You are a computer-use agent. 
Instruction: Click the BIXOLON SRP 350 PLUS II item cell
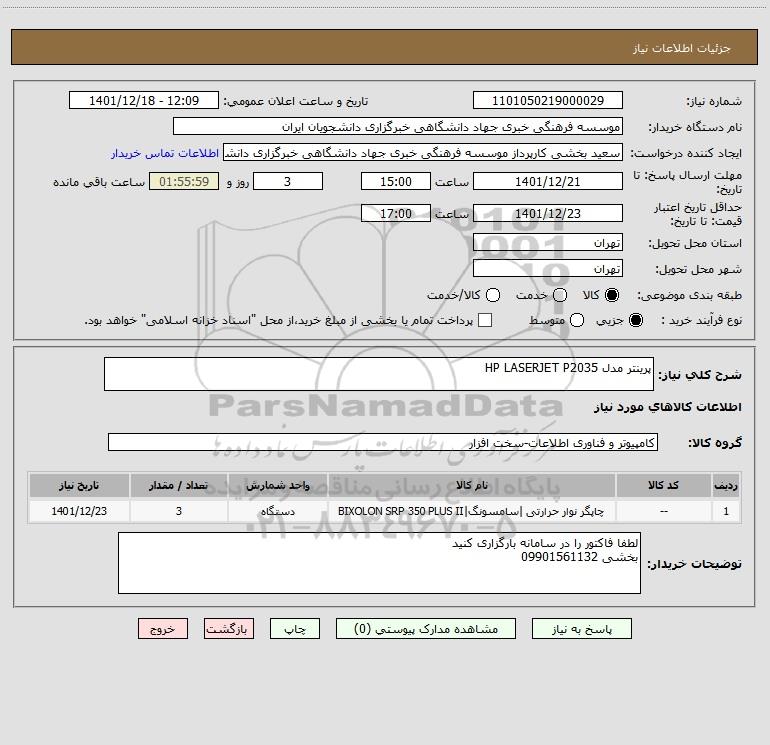tap(471, 511)
